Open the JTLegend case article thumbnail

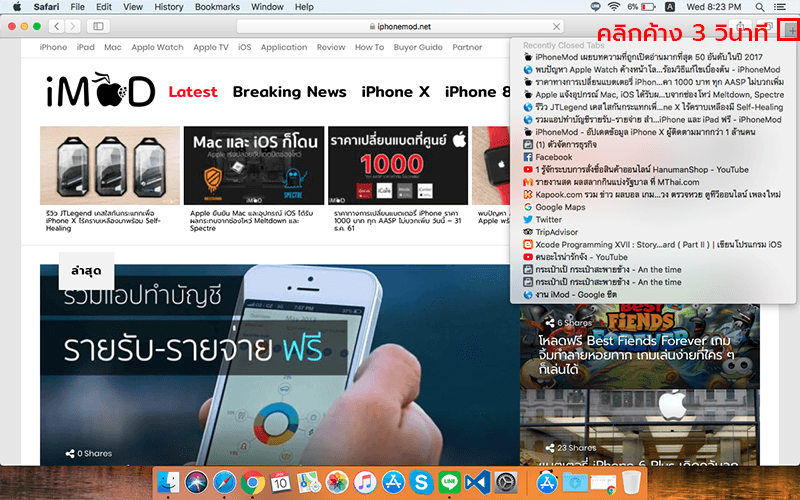point(110,165)
